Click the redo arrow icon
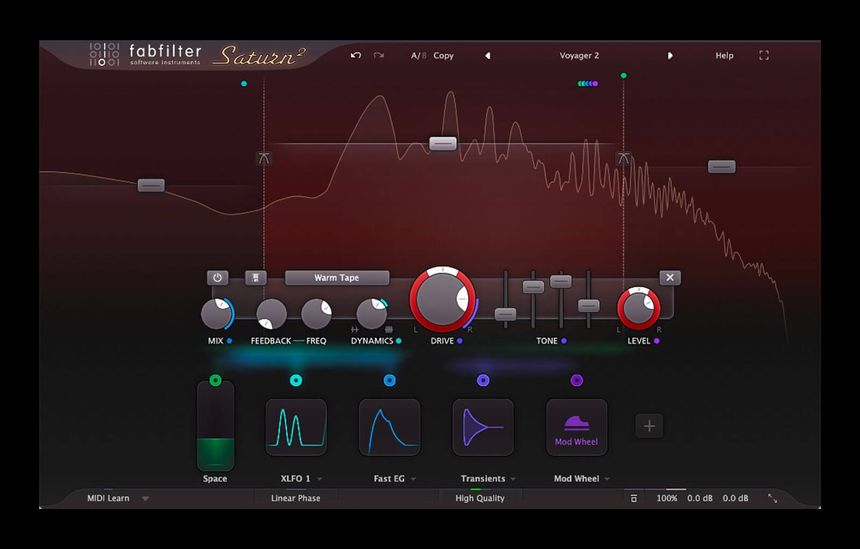860x549 pixels. (x=378, y=55)
